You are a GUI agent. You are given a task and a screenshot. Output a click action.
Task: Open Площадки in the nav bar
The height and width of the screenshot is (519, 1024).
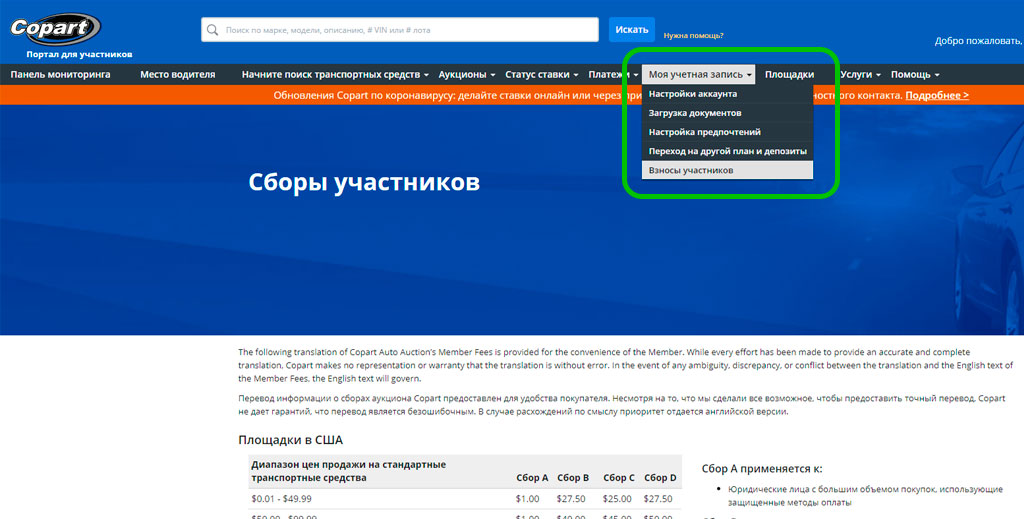[790, 74]
